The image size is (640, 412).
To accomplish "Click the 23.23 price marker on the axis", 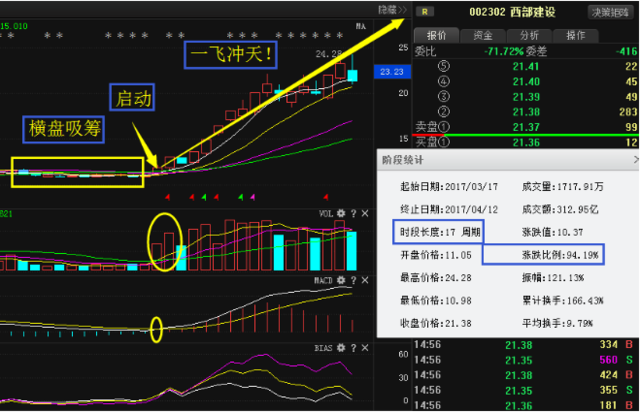I will coord(392,72).
